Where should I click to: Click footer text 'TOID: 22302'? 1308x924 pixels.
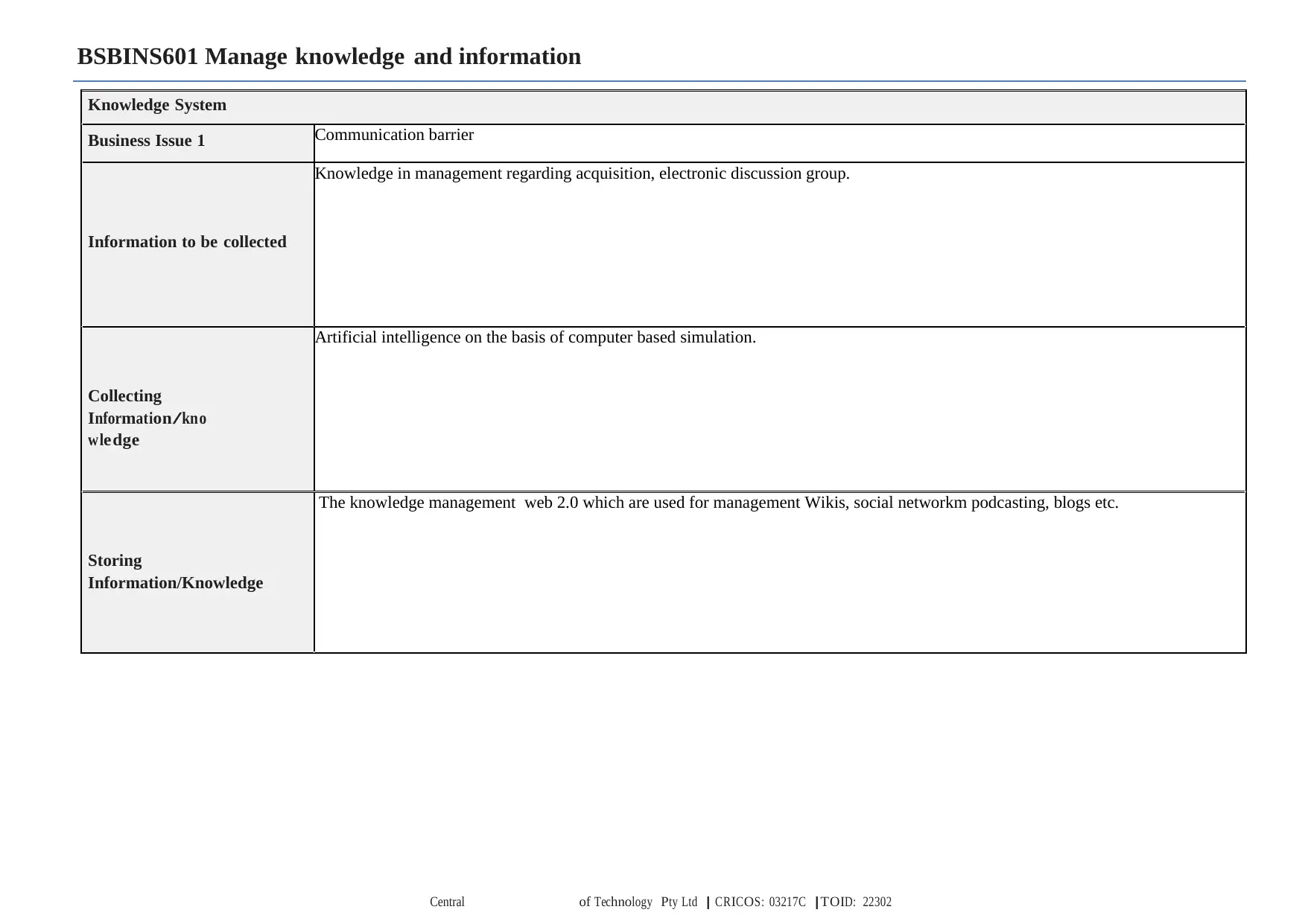(x=857, y=902)
